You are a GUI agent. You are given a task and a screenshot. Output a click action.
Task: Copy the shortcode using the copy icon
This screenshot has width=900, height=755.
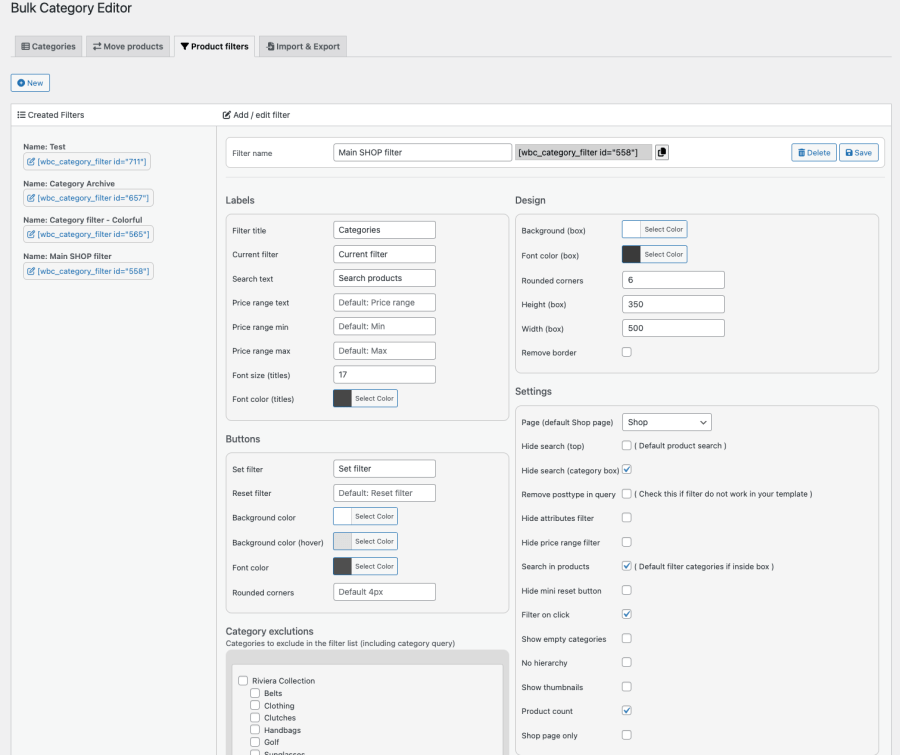point(661,152)
